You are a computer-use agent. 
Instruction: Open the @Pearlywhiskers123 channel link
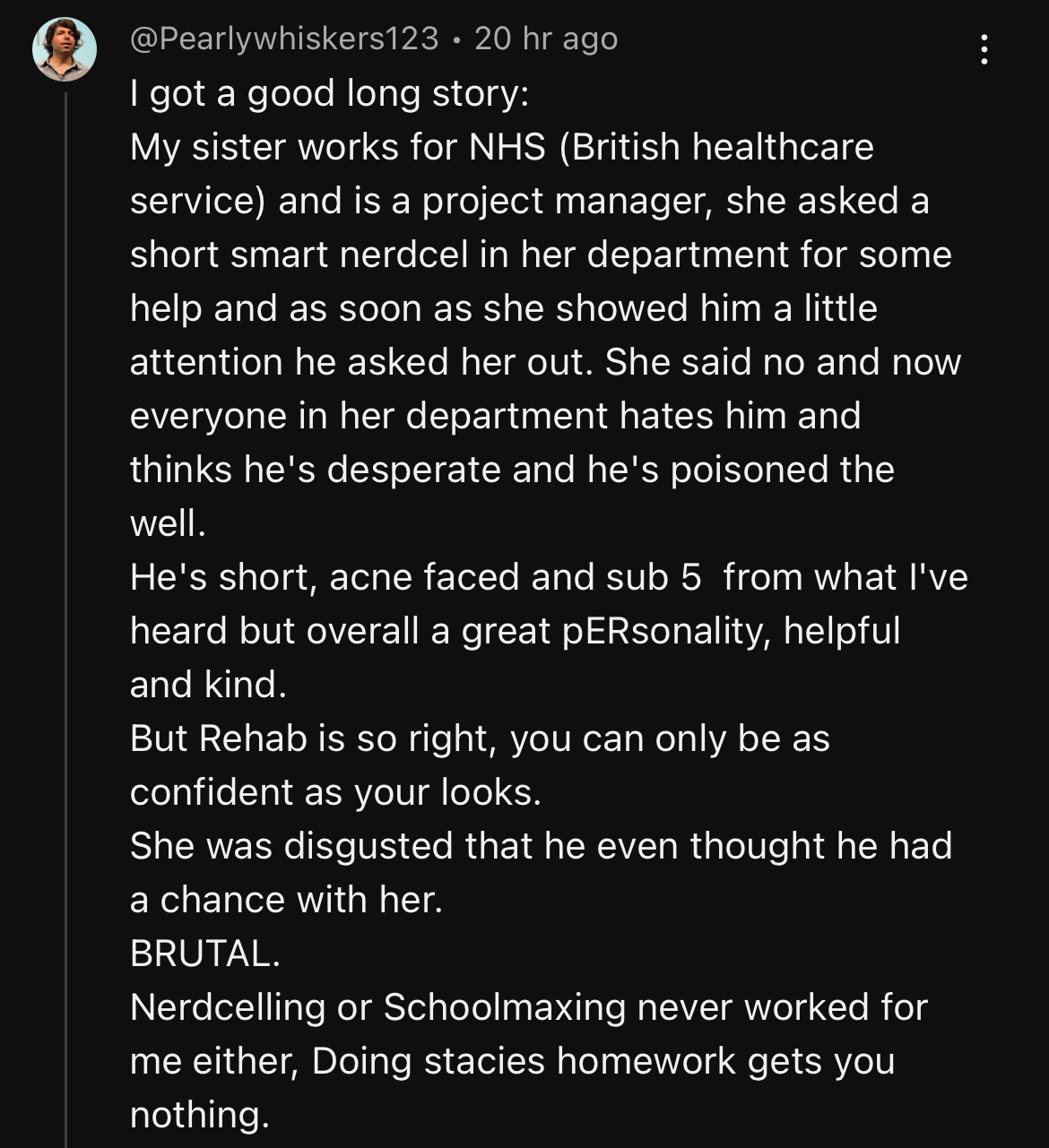[284, 39]
